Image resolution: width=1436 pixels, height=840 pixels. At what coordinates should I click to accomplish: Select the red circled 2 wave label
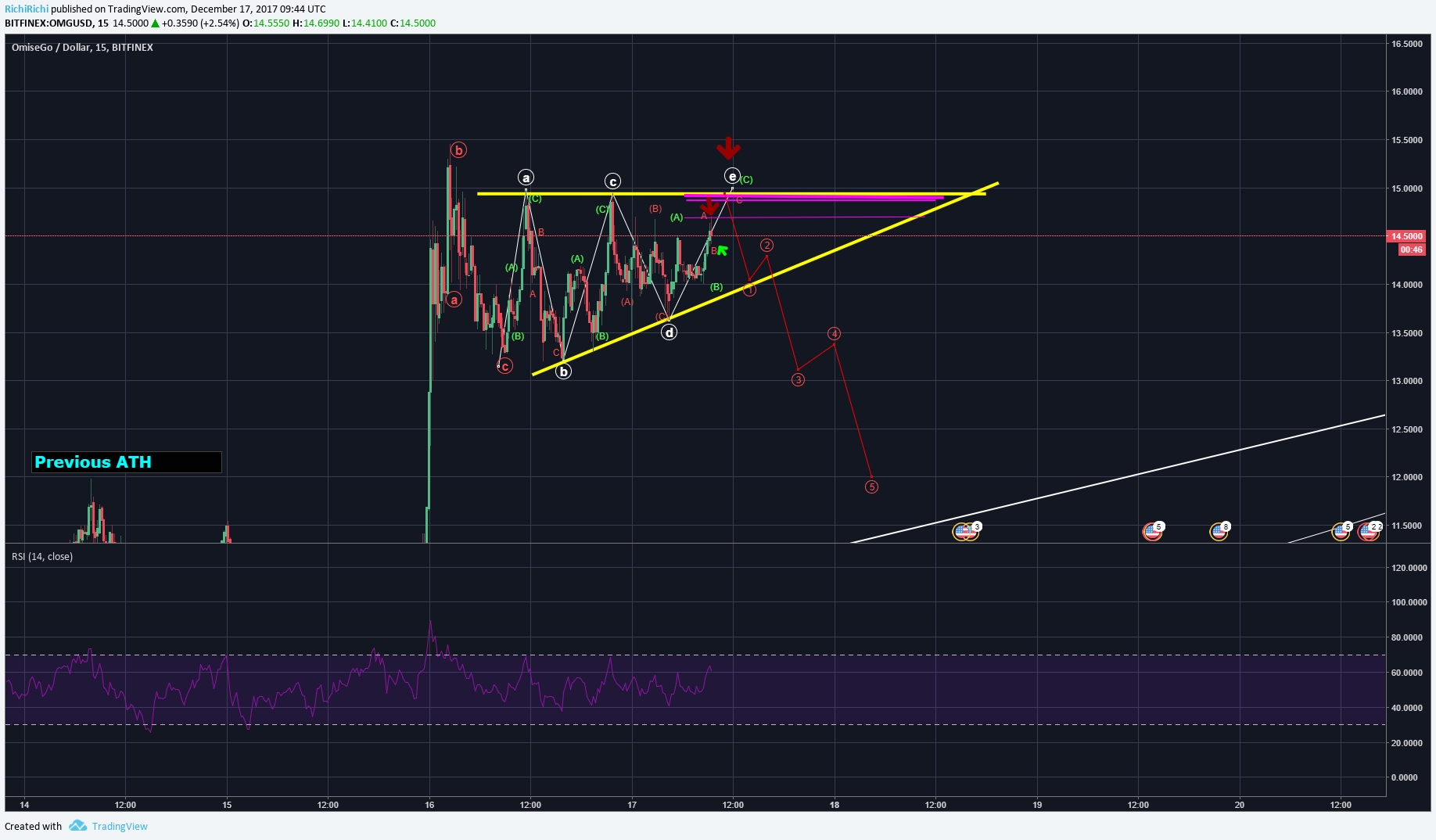coord(767,246)
